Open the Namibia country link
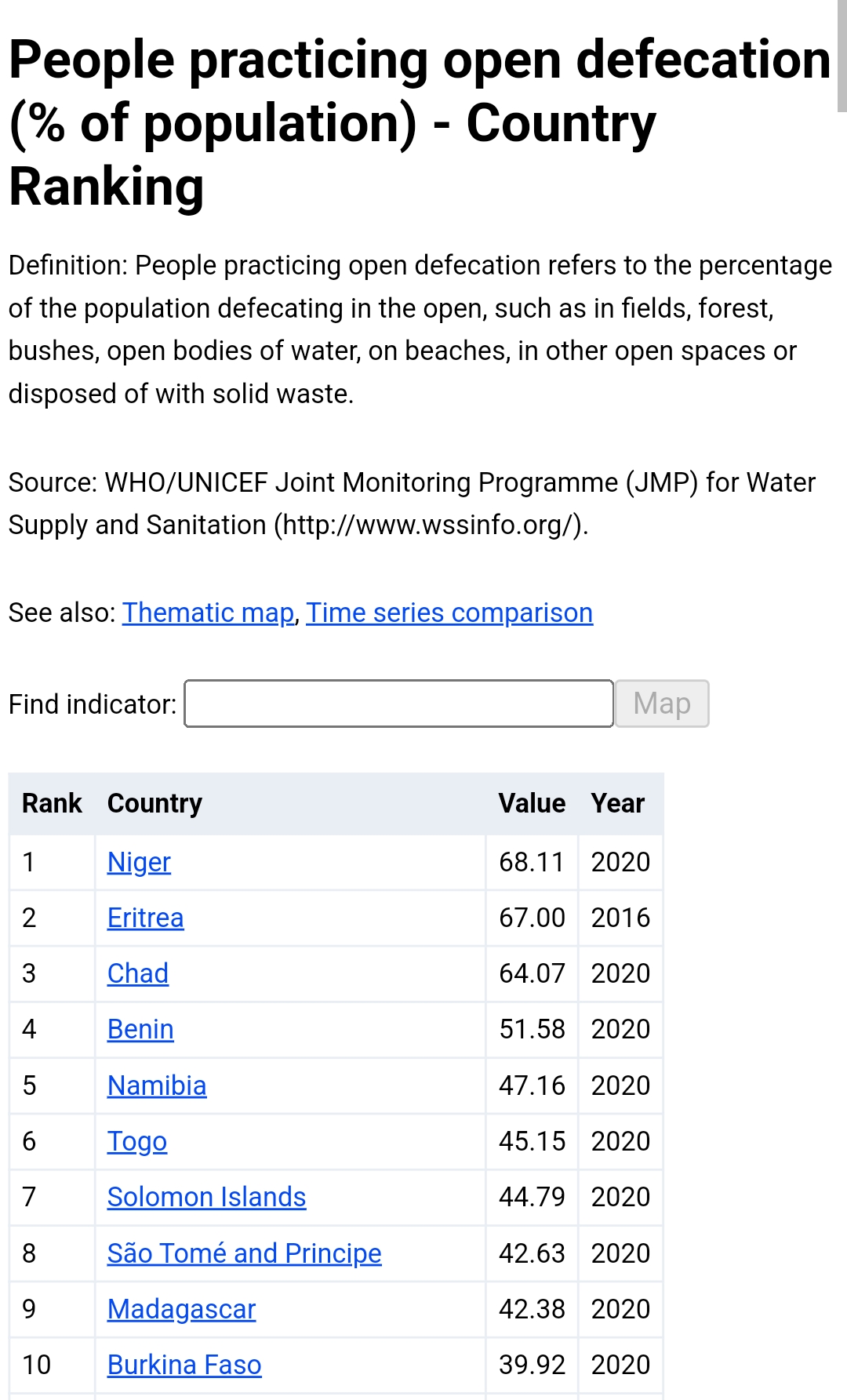This screenshot has width=847, height=1400. point(157,1085)
